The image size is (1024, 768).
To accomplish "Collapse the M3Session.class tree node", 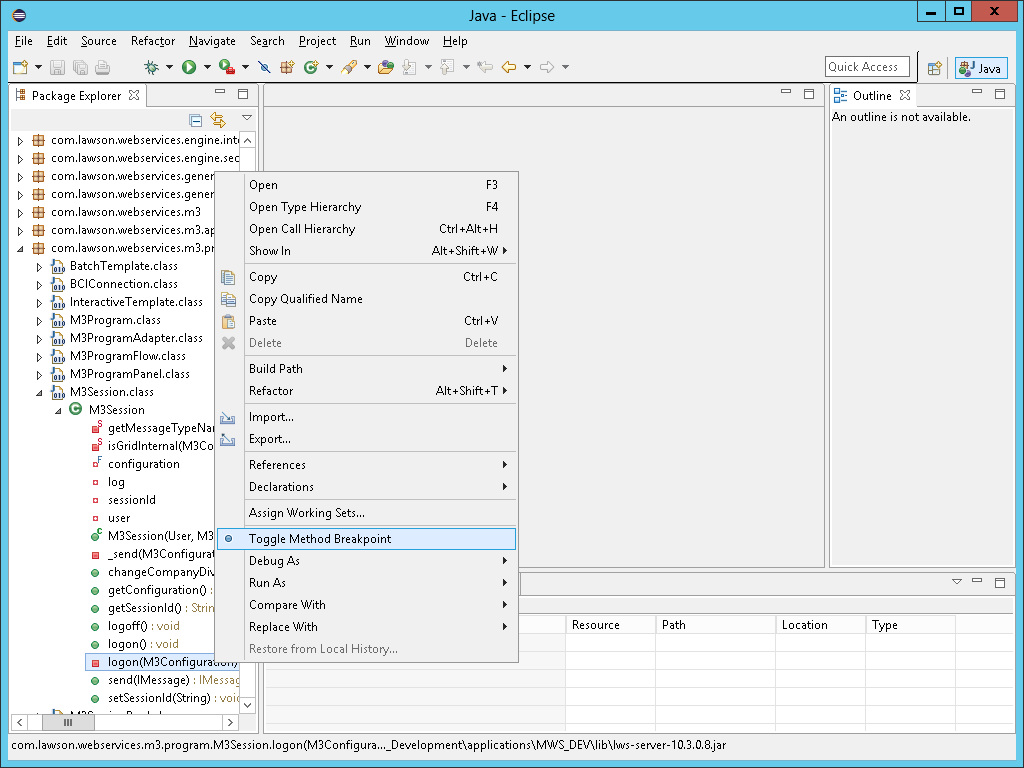I will (40, 392).
